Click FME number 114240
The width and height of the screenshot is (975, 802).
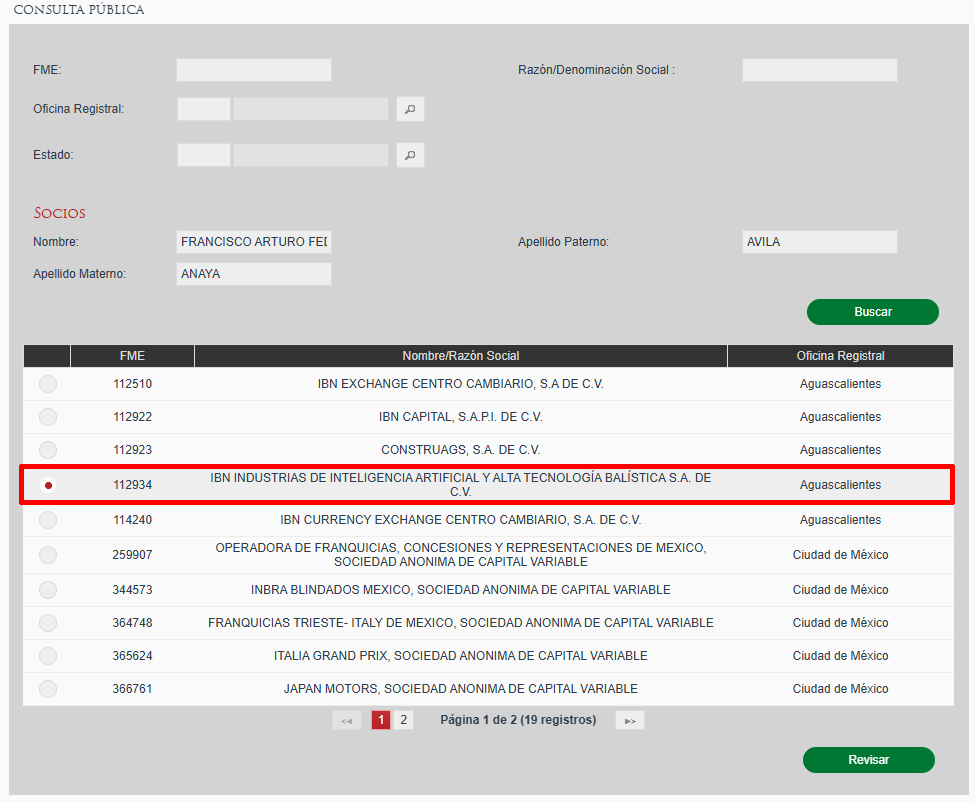[x=132, y=520]
